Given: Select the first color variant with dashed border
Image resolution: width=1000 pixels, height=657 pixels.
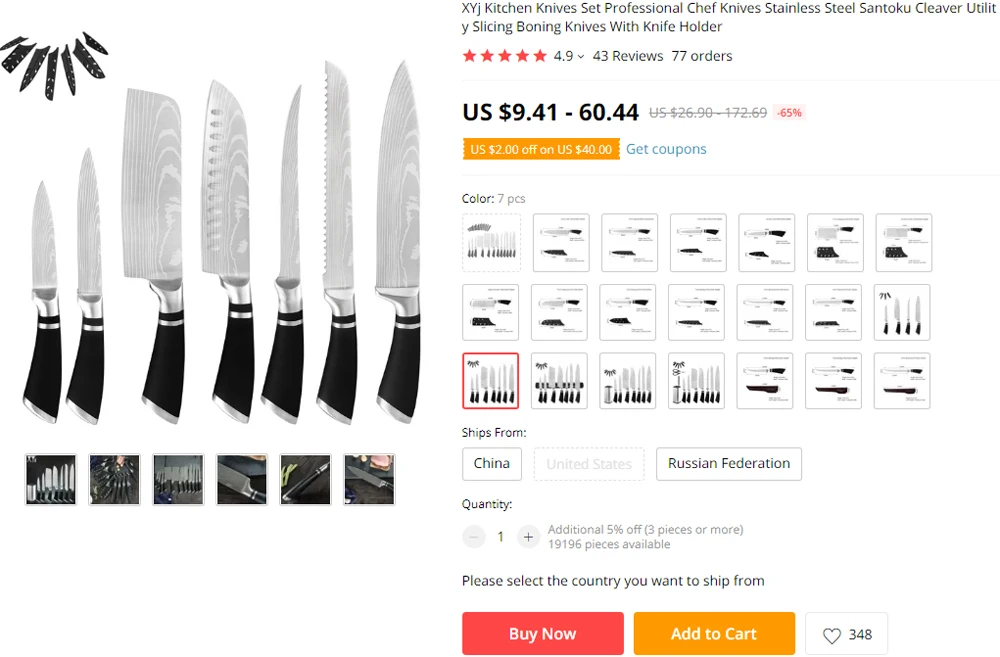Looking at the screenshot, I should (491, 242).
